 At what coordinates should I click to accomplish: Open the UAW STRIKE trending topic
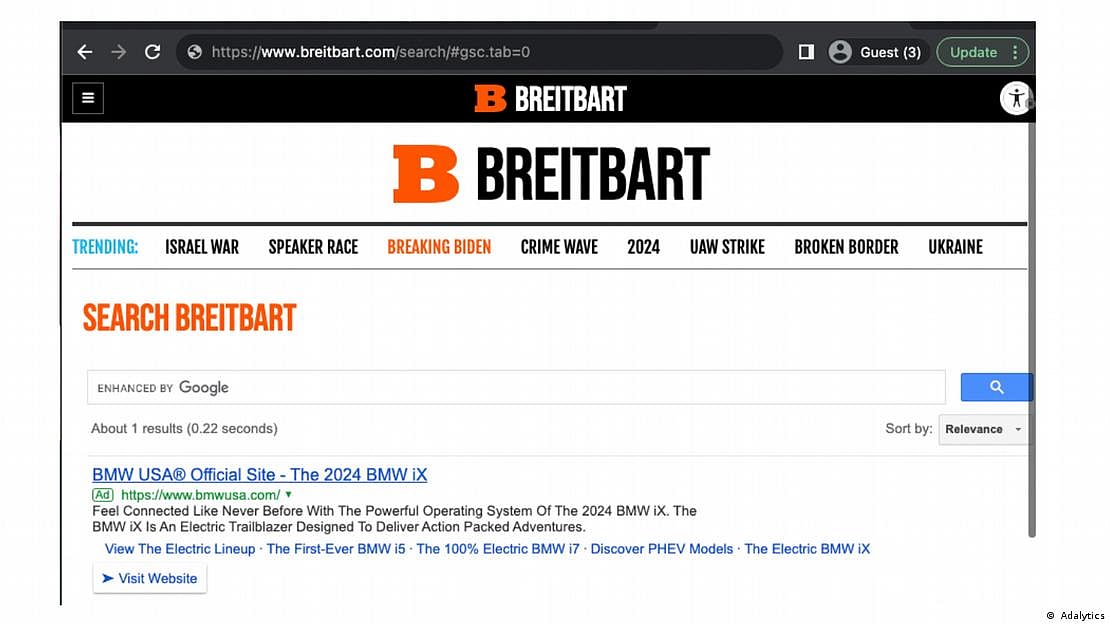[727, 247]
